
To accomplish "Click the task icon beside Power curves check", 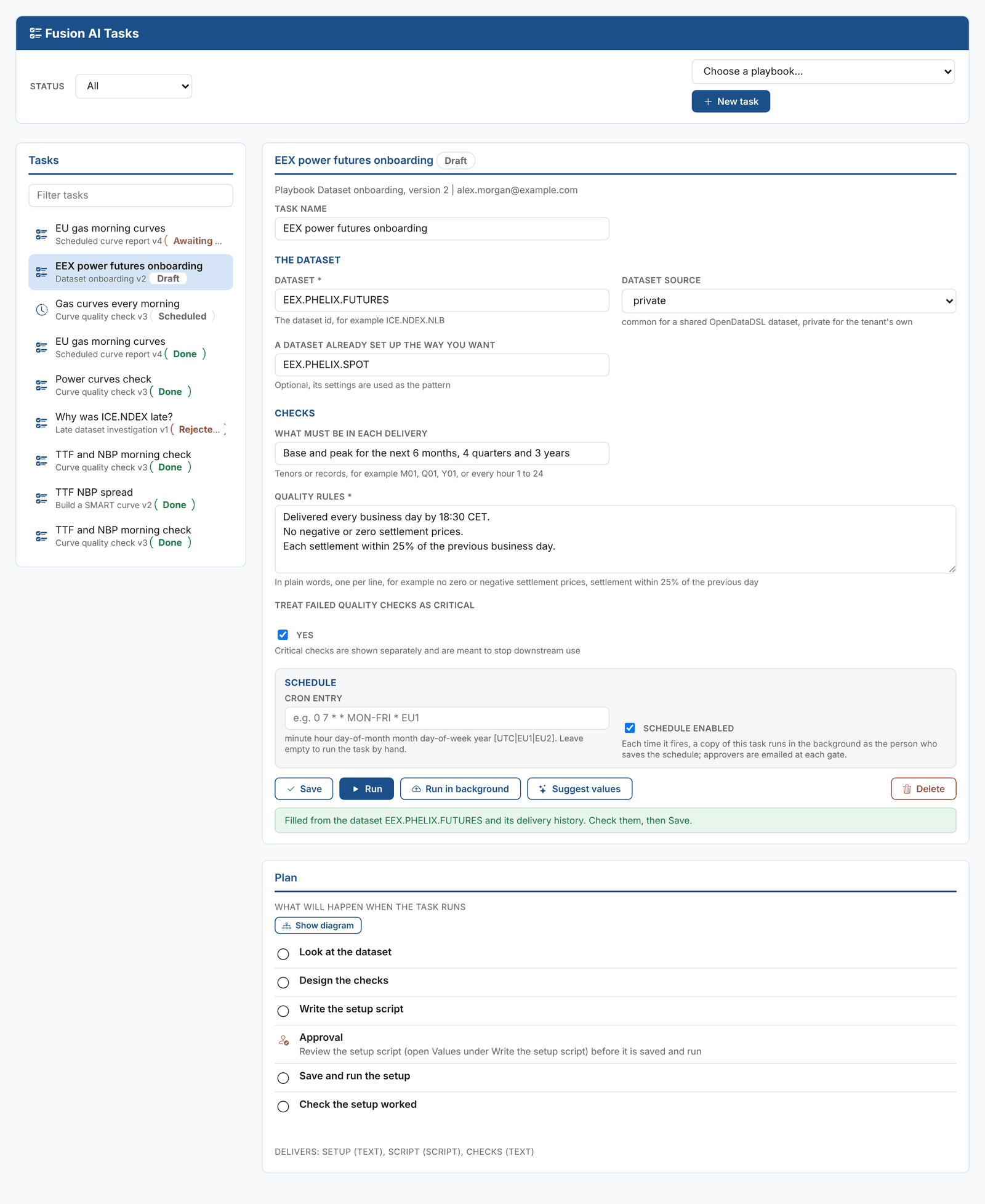I will pos(41,386).
